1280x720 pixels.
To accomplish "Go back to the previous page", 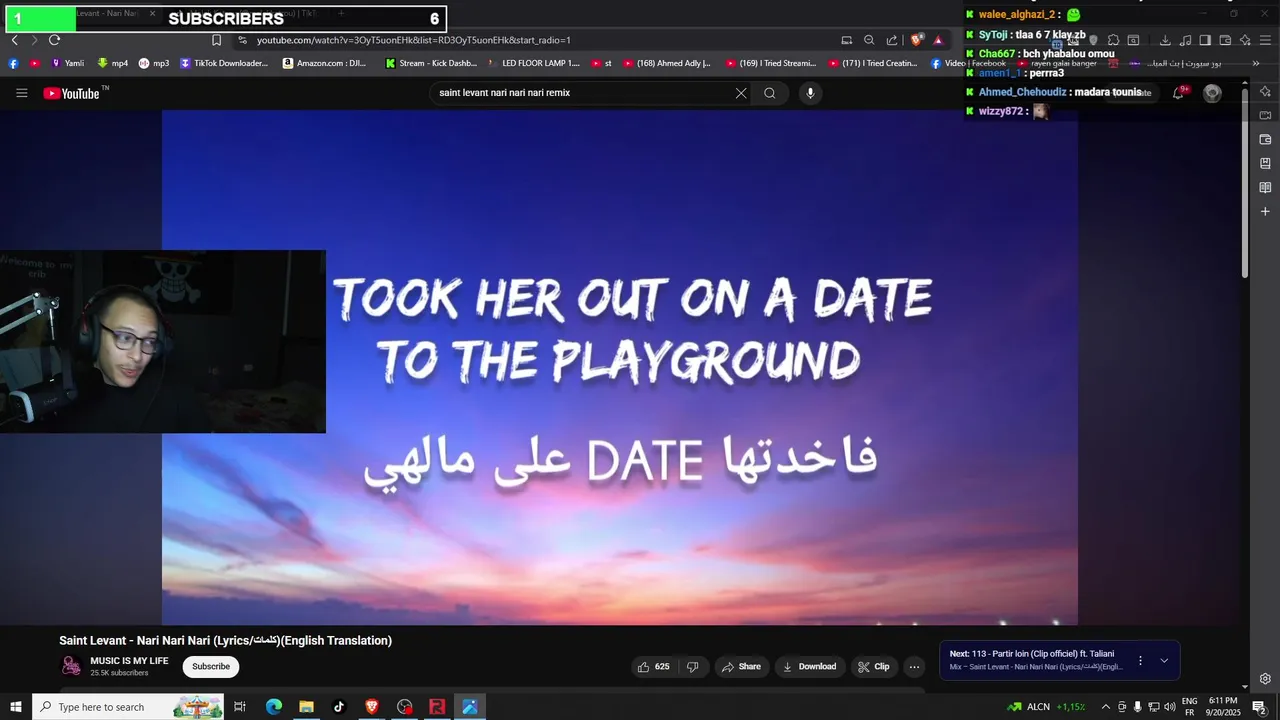I will pyautogui.click(x=14, y=40).
